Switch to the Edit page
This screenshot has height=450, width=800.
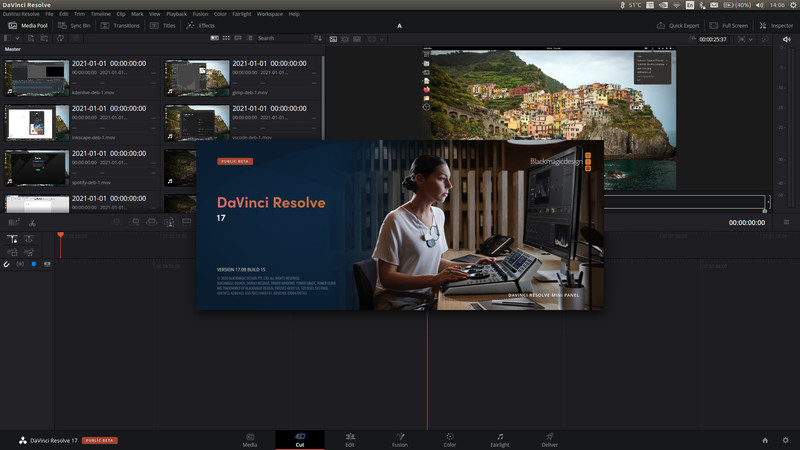point(350,440)
